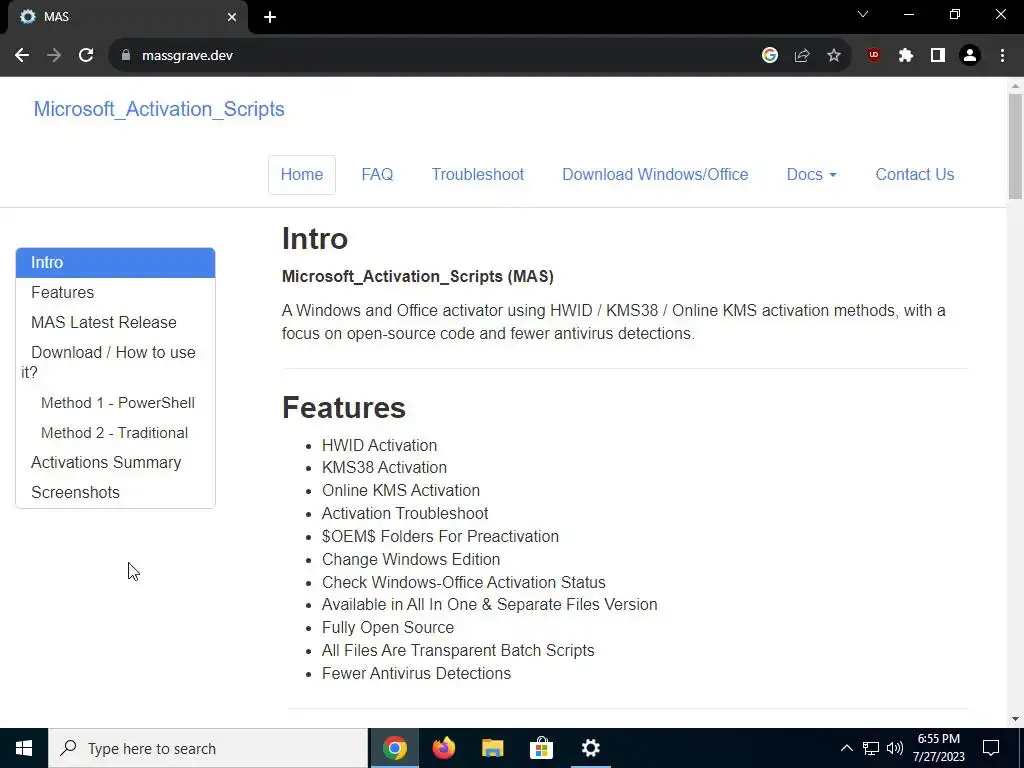Open the Microsoft_Activation_Scripts site title link

pyautogui.click(x=159, y=109)
